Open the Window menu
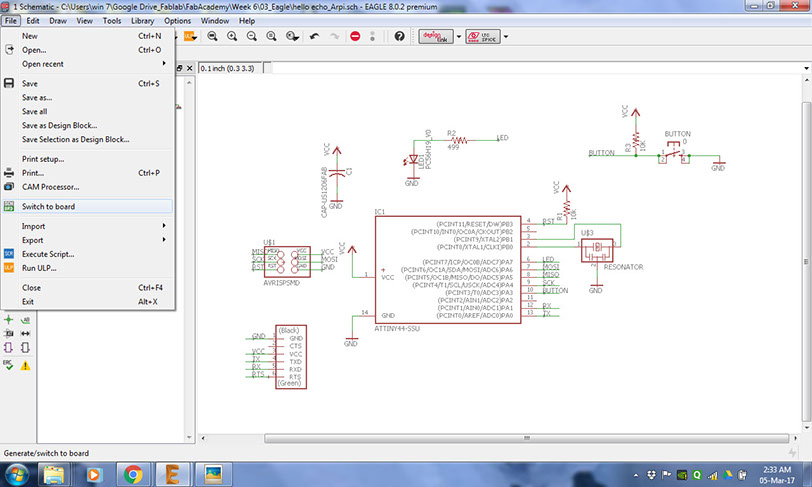This screenshot has width=812, height=487. [x=214, y=21]
